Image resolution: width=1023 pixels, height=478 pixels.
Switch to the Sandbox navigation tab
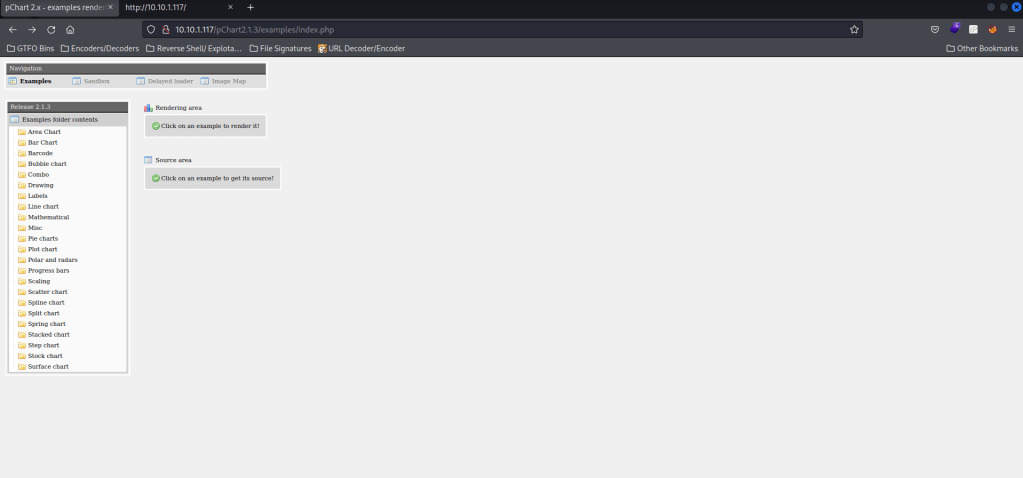click(x=96, y=81)
